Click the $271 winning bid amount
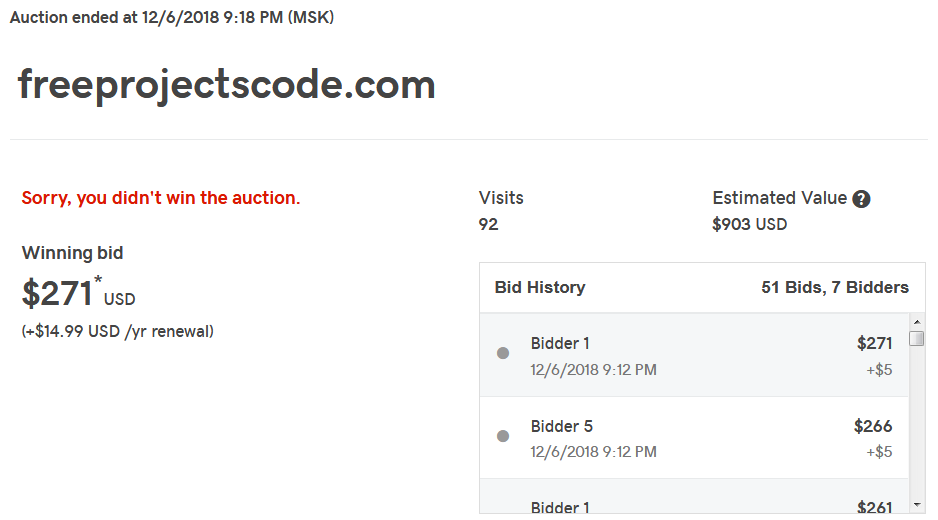 [x=57, y=293]
